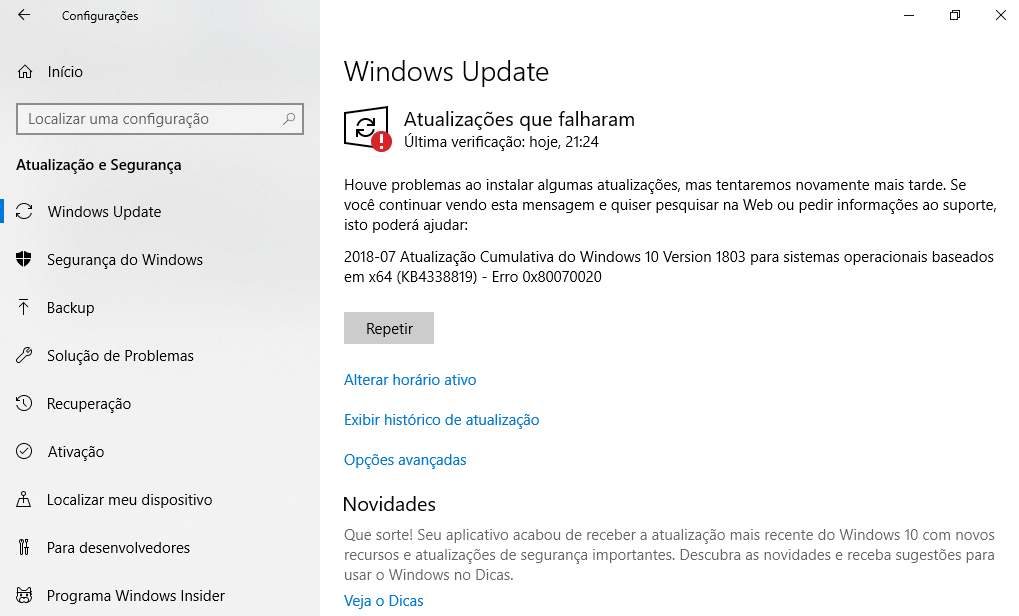The width and height of the screenshot is (1019, 616).
Task: Click the Para desenvolvedores tools icon
Action: [x=24, y=547]
